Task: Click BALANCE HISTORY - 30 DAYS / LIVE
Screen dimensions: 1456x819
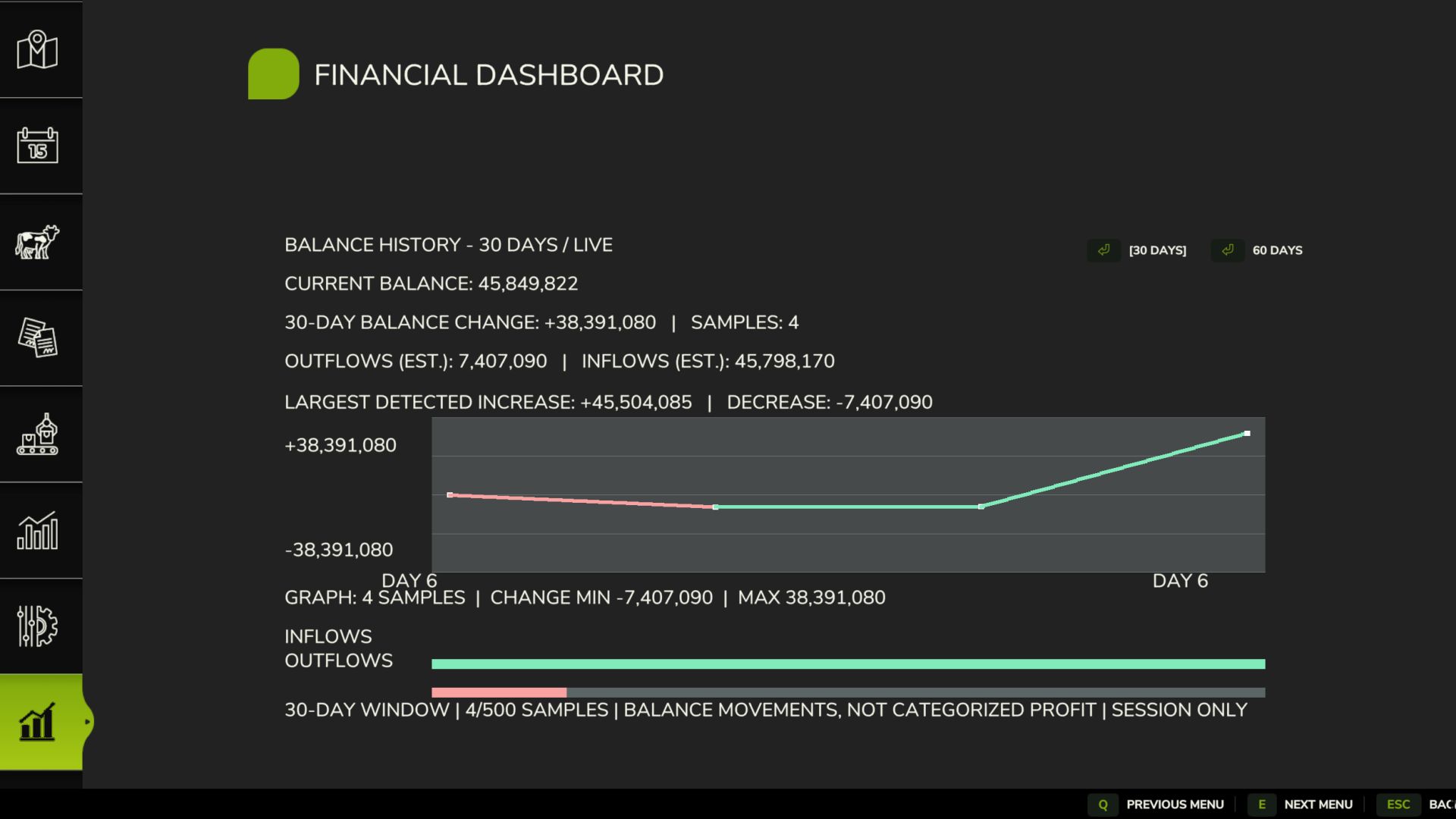Action: point(448,245)
